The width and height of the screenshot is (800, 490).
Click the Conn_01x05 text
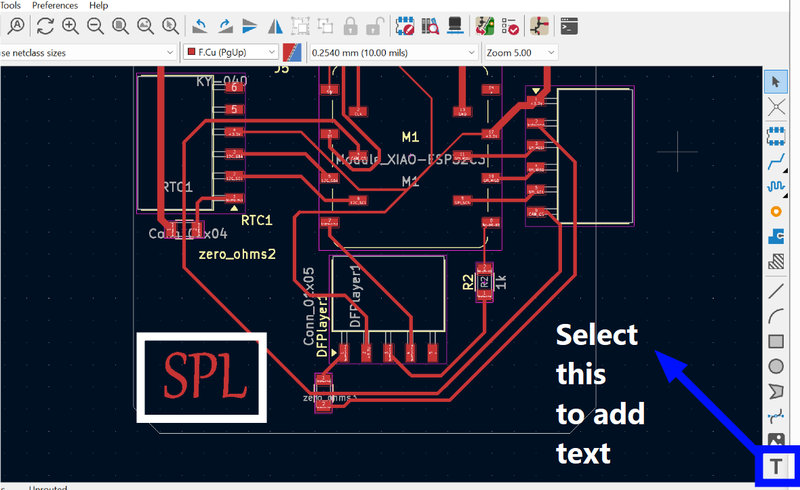[x=309, y=306]
